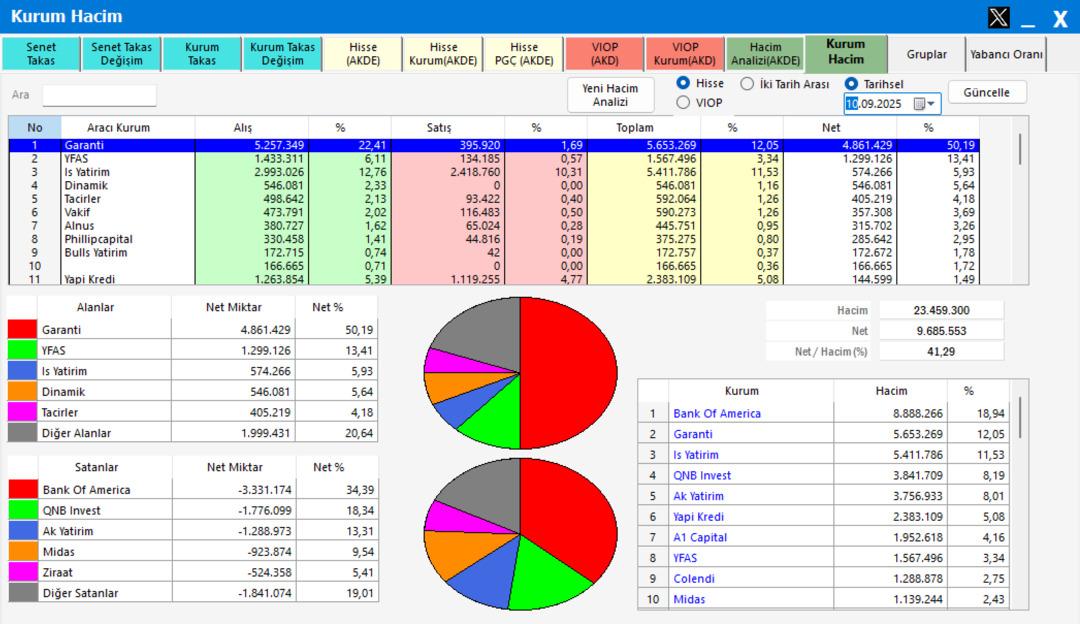
Task: Open the Hisse Kurum(AKDE) tab
Action: tap(444, 54)
